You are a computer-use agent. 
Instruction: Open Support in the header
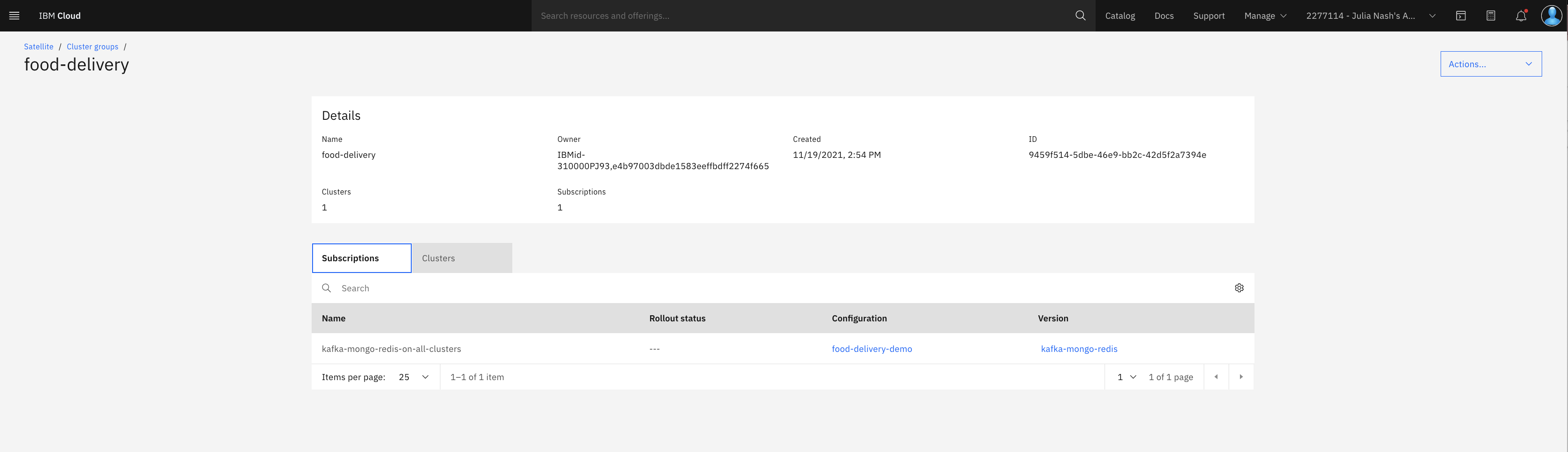pyautogui.click(x=1209, y=16)
